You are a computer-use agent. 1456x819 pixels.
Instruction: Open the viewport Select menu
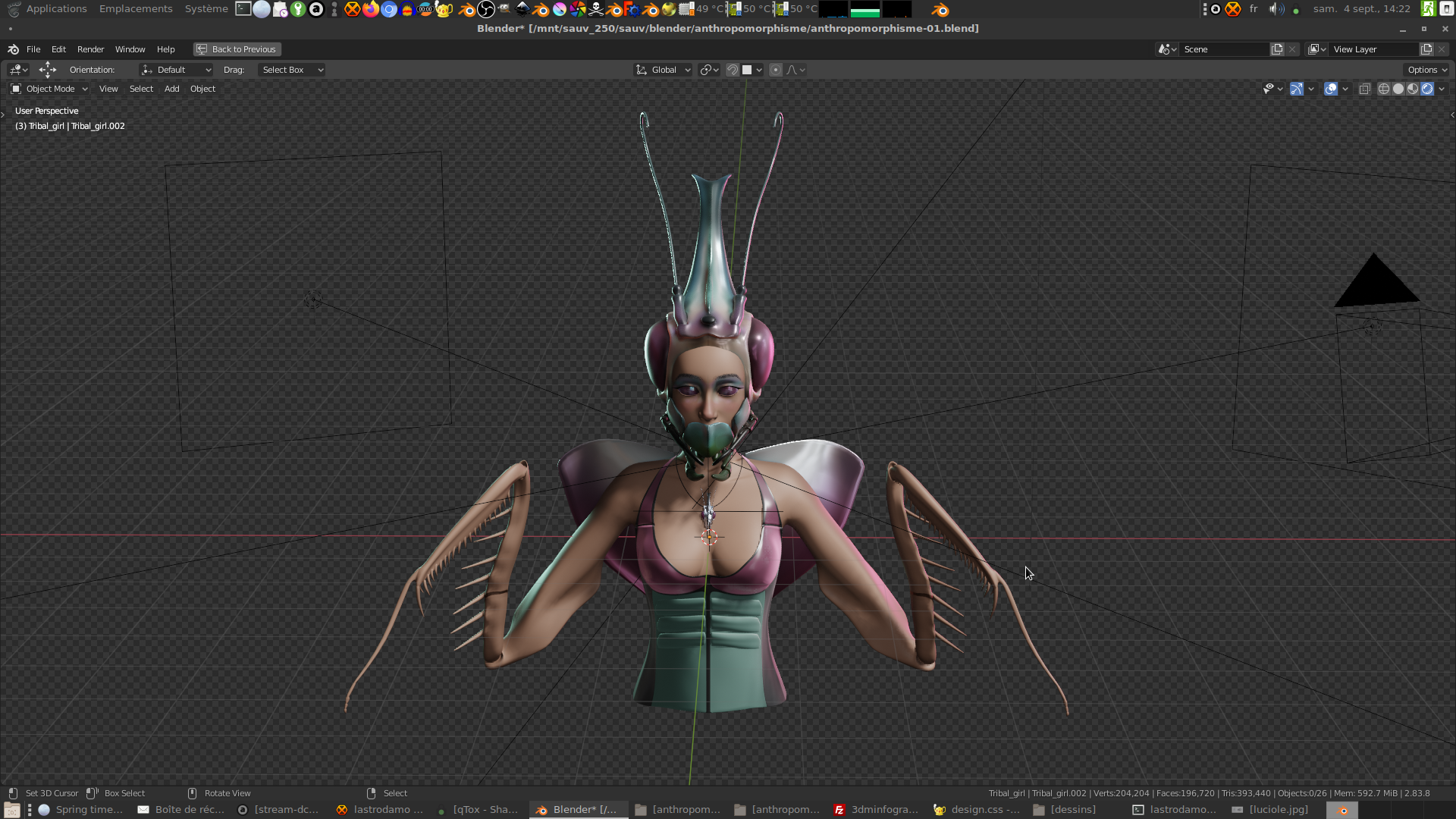[x=141, y=89]
